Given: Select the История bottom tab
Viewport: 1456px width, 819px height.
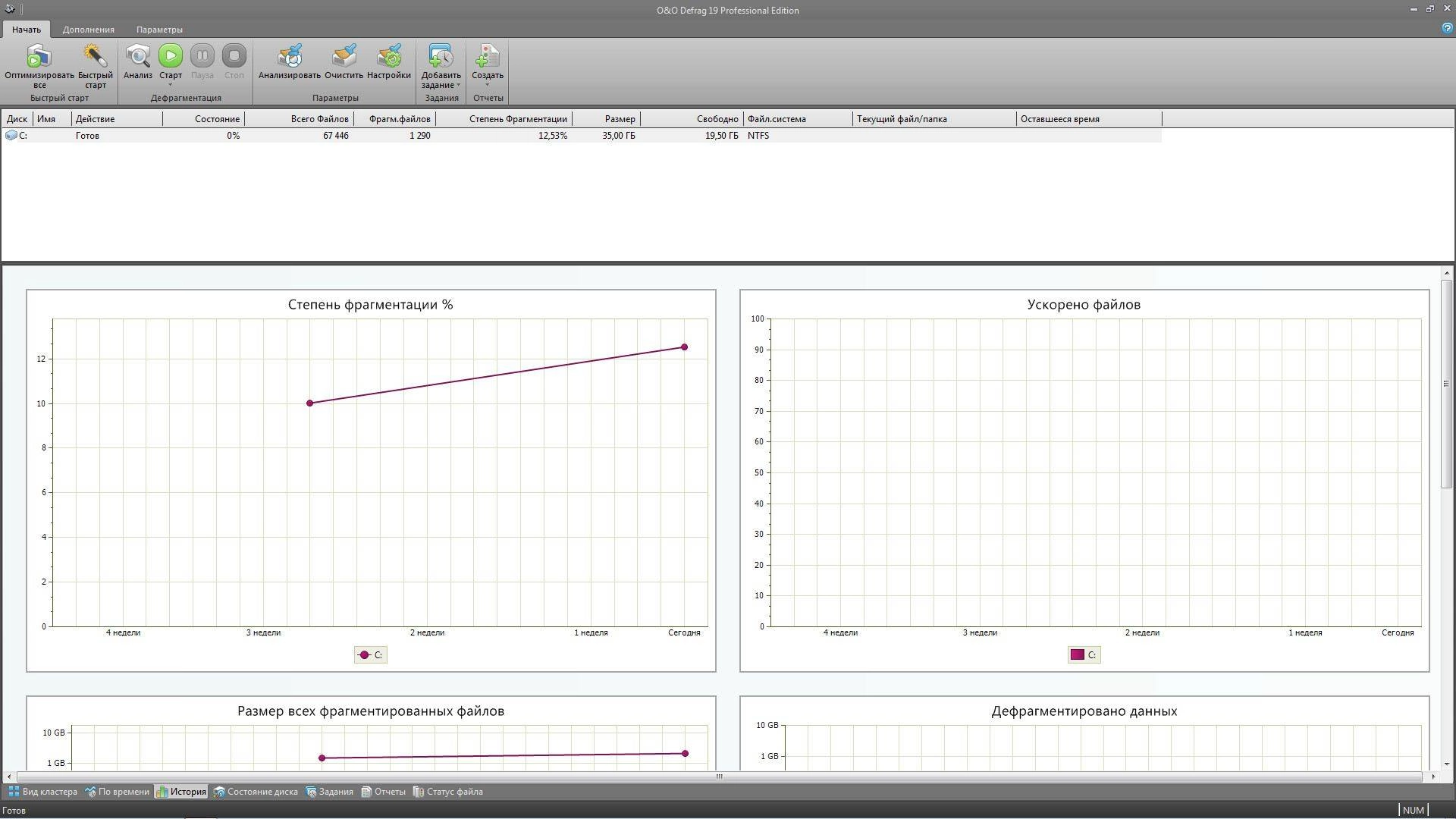Looking at the screenshot, I should 181,792.
